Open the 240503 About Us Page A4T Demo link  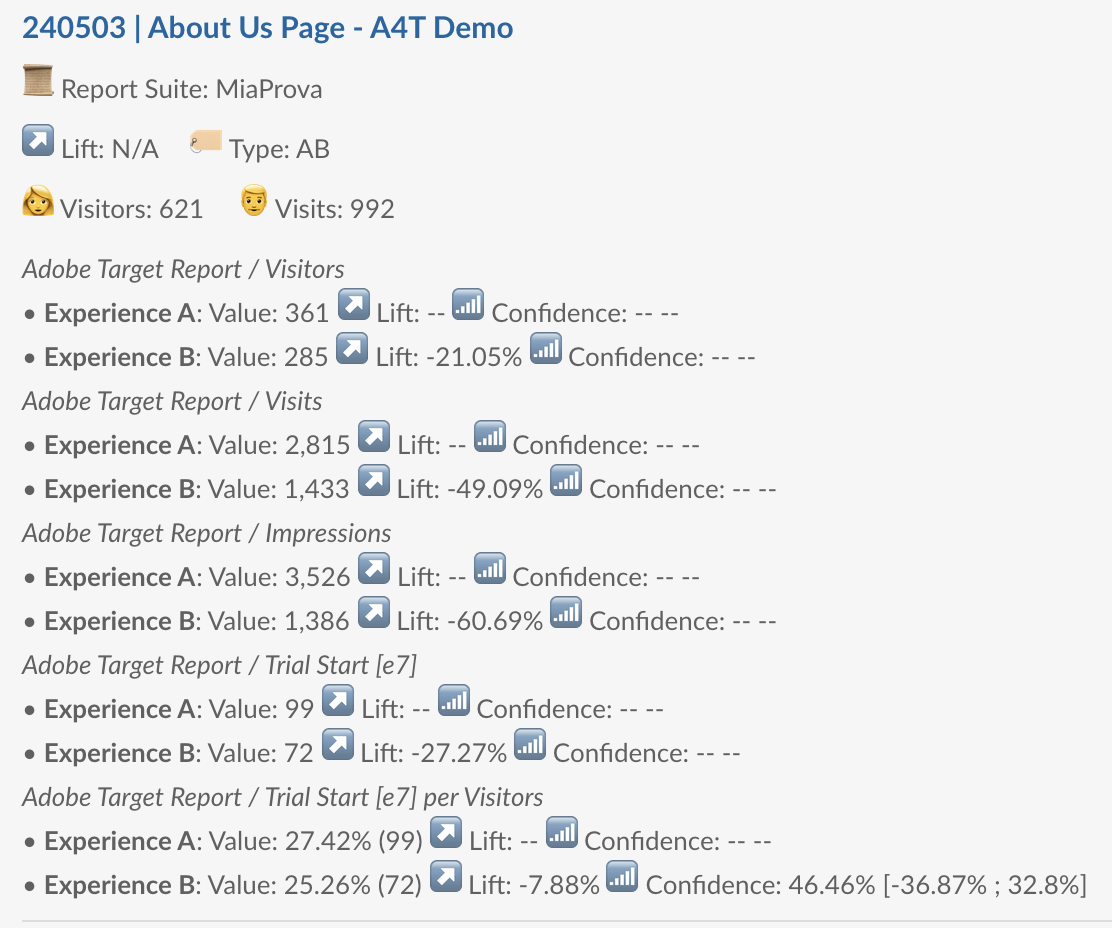click(x=267, y=28)
